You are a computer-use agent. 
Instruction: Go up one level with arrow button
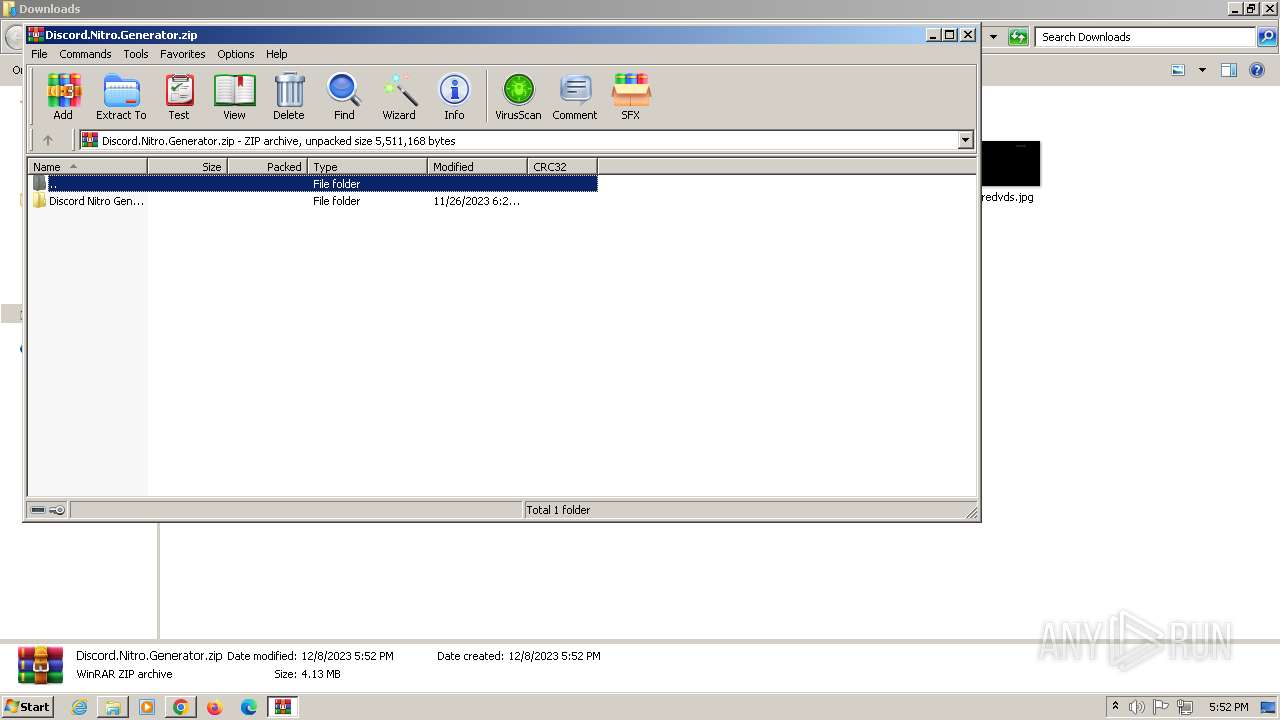(47, 141)
